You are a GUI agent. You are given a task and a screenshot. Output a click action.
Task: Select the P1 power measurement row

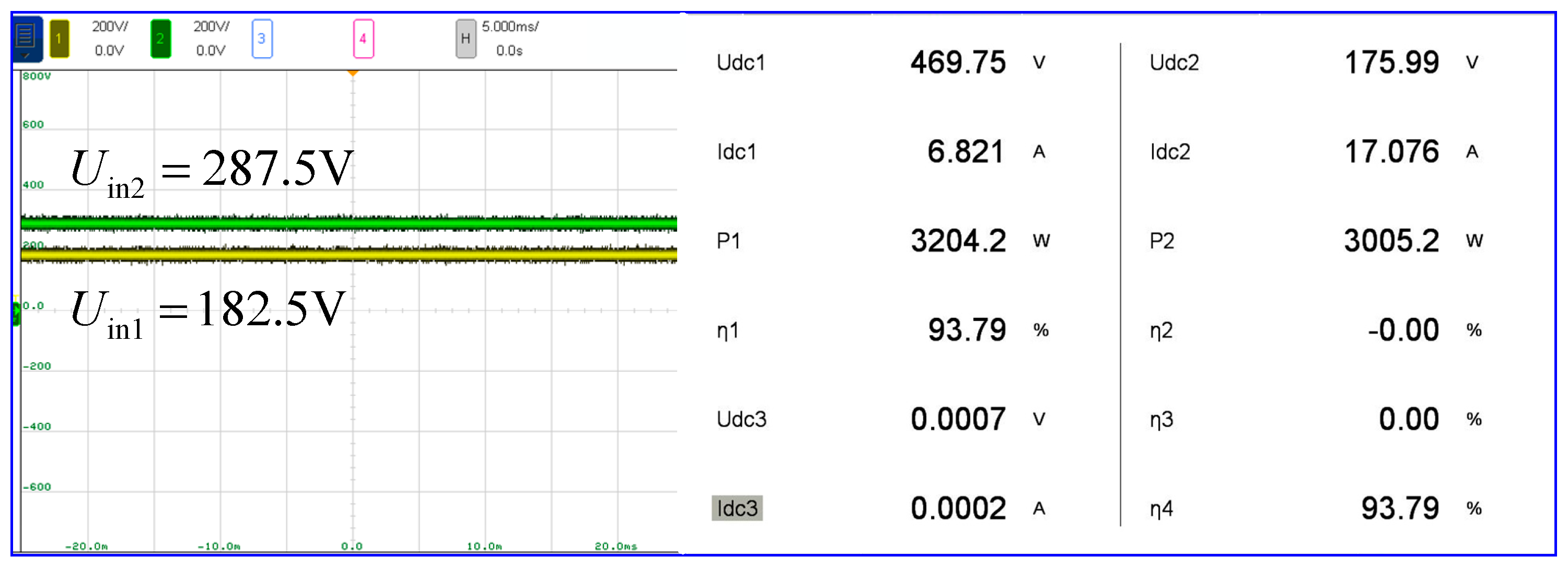click(728, 241)
